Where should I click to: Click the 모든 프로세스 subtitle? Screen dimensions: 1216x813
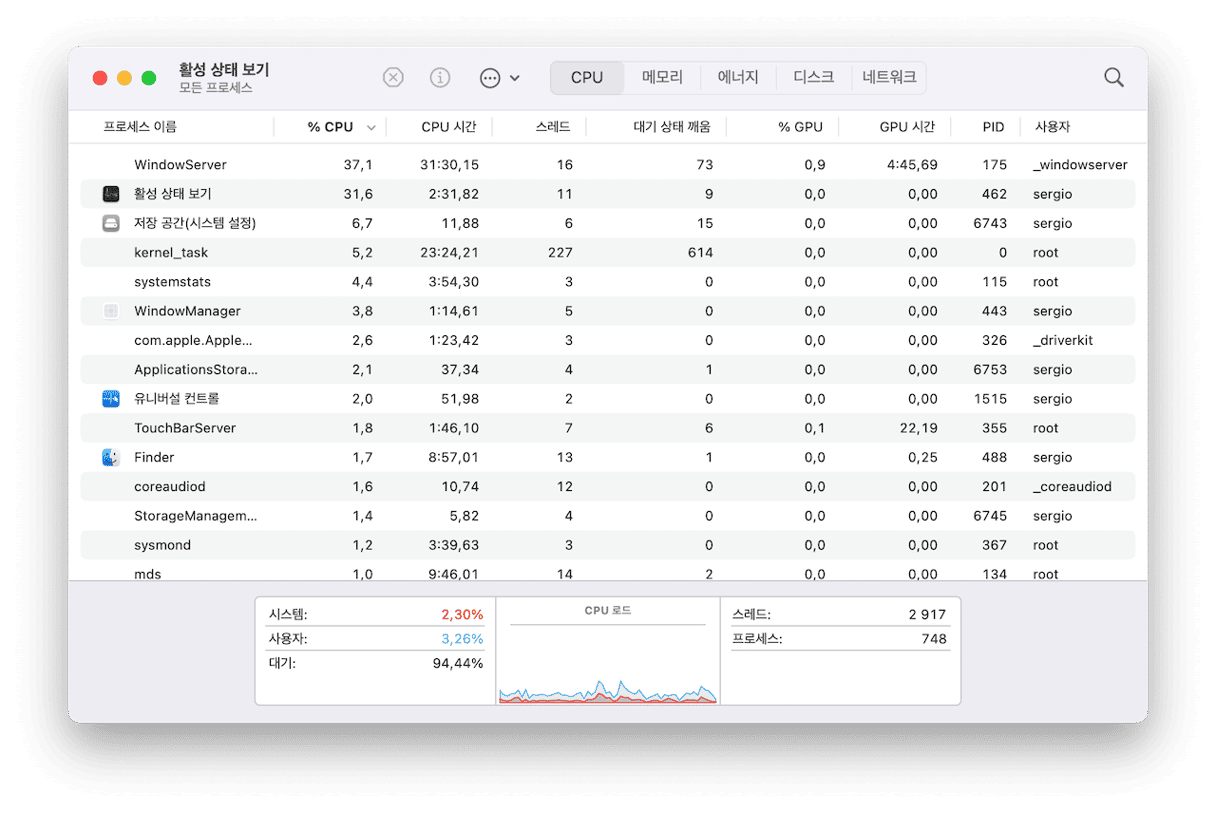216,88
